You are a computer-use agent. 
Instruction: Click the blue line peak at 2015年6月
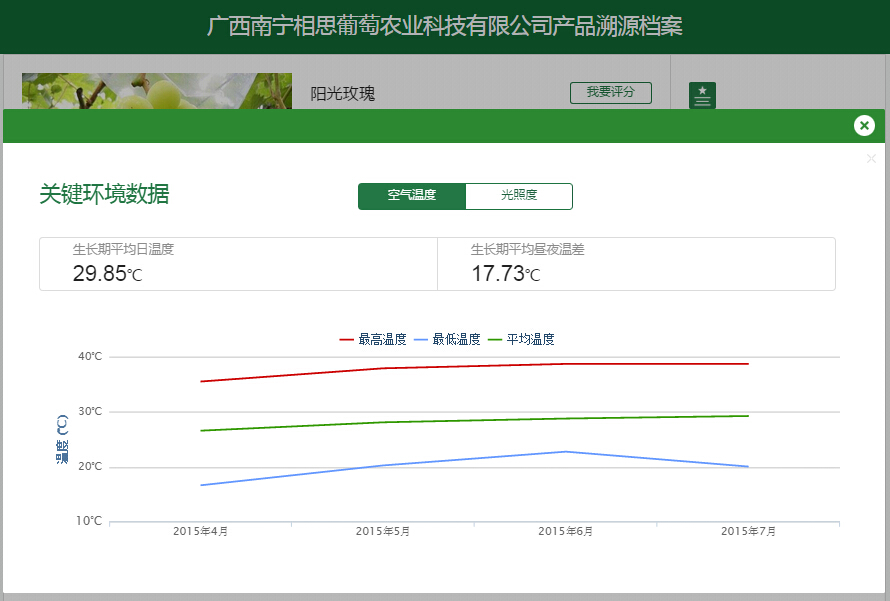click(x=566, y=451)
